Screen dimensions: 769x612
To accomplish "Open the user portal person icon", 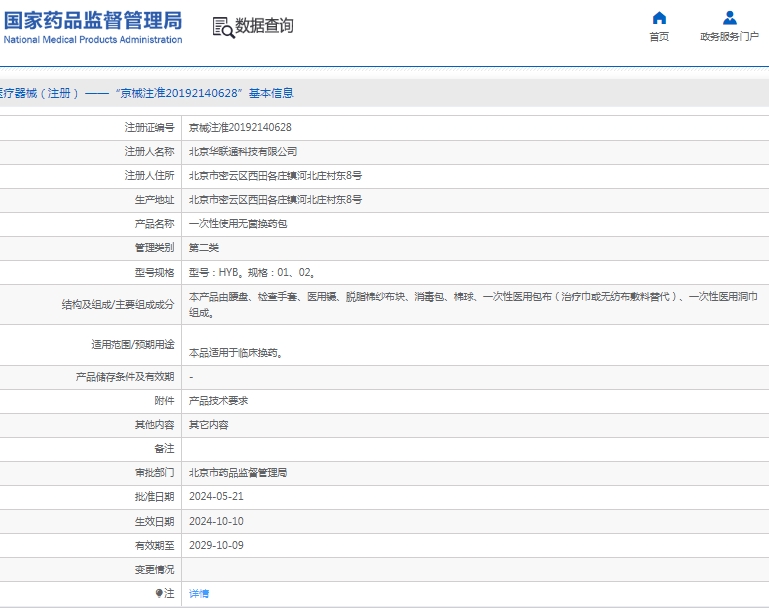I will click(729, 18).
